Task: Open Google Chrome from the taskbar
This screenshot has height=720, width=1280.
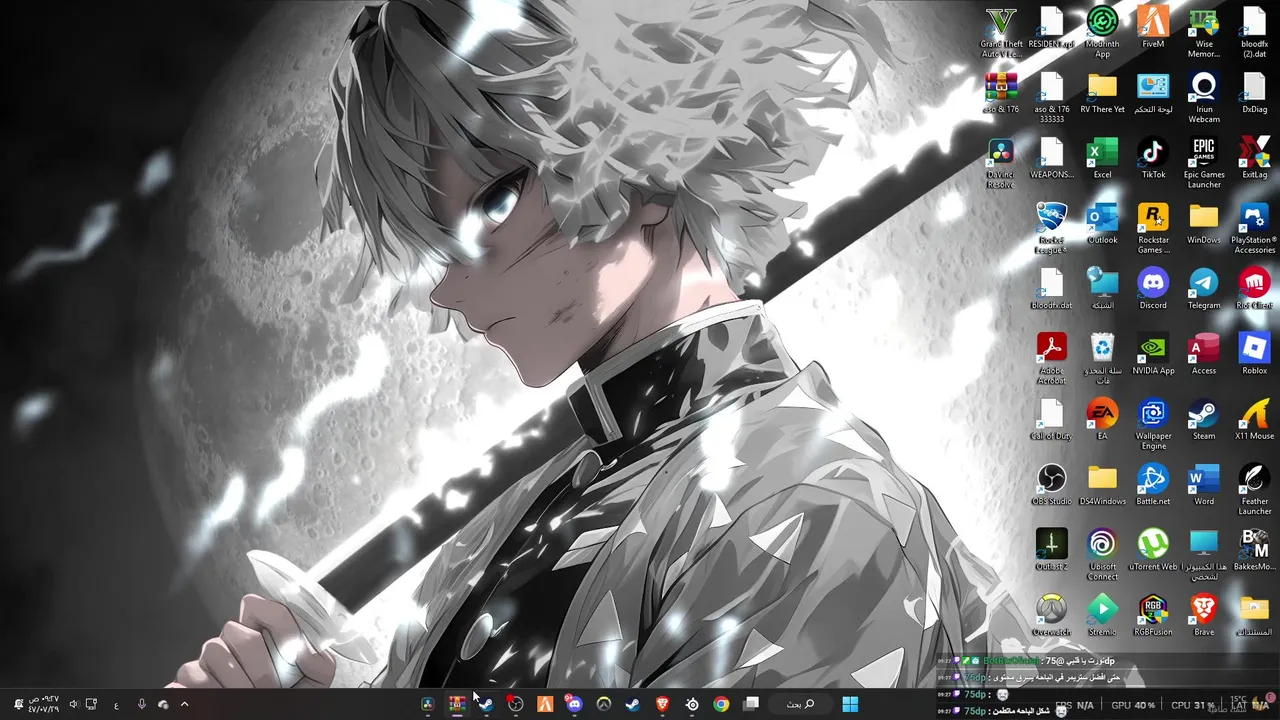Action: (721, 704)
